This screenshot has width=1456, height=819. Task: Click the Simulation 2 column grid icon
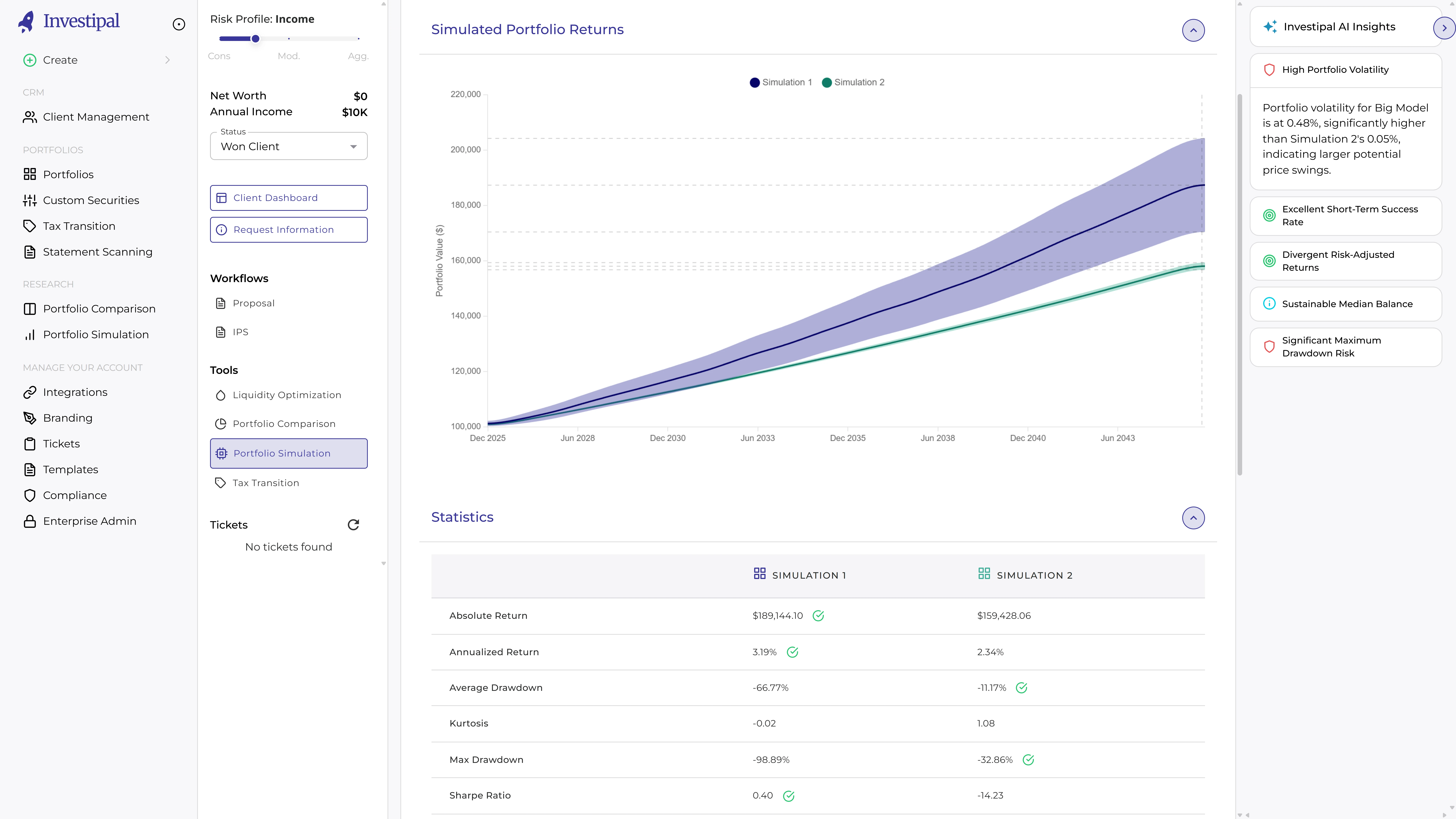click(984, 574)
